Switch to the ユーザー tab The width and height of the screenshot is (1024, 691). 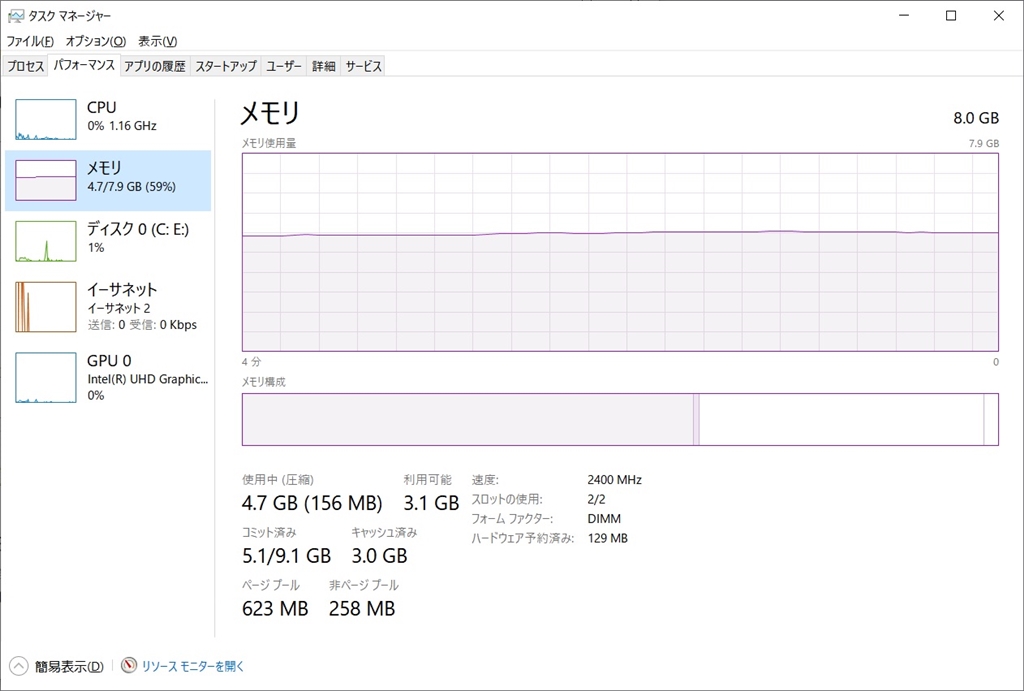284,66
